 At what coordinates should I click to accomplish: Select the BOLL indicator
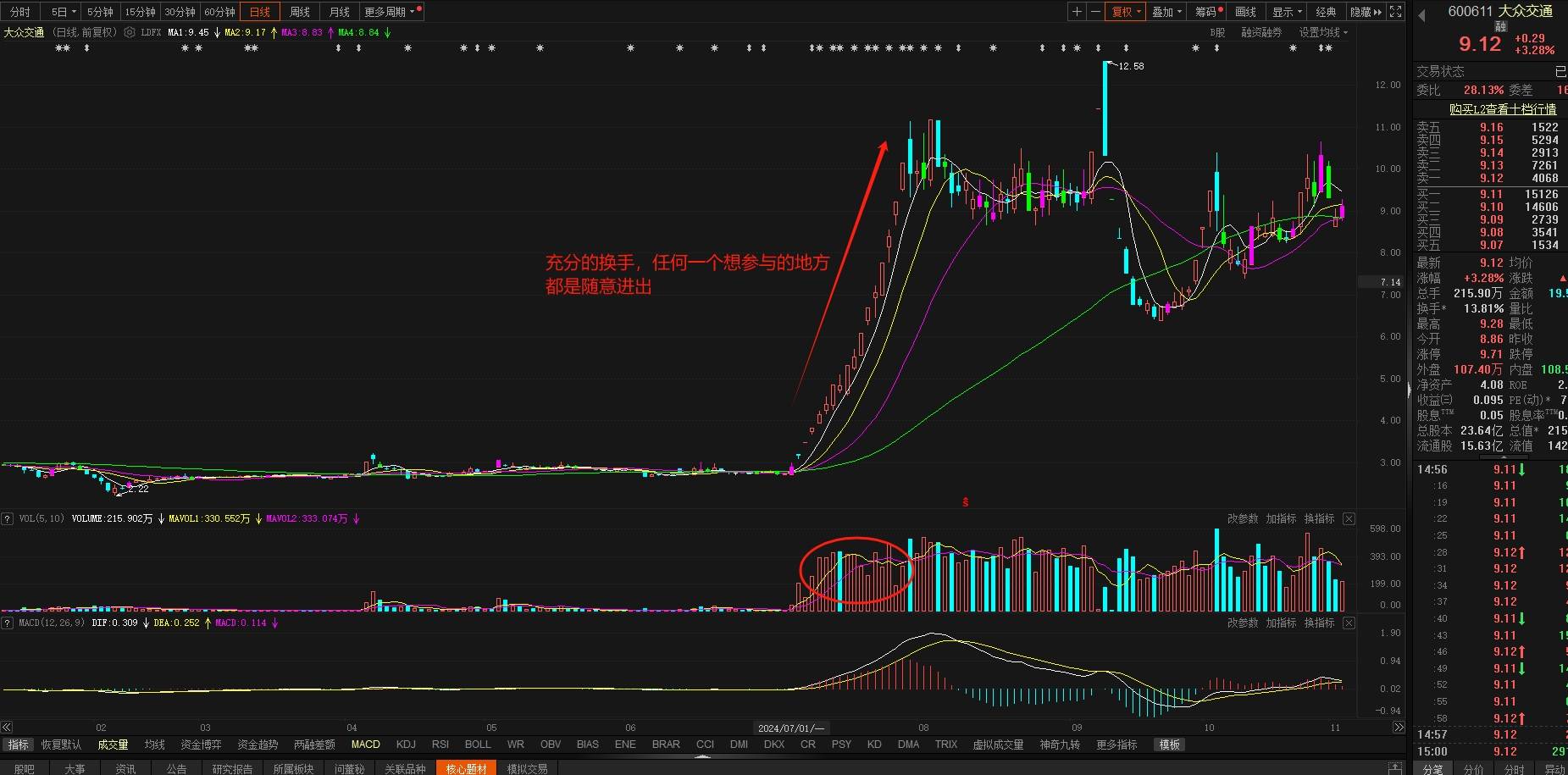[478, 745]
